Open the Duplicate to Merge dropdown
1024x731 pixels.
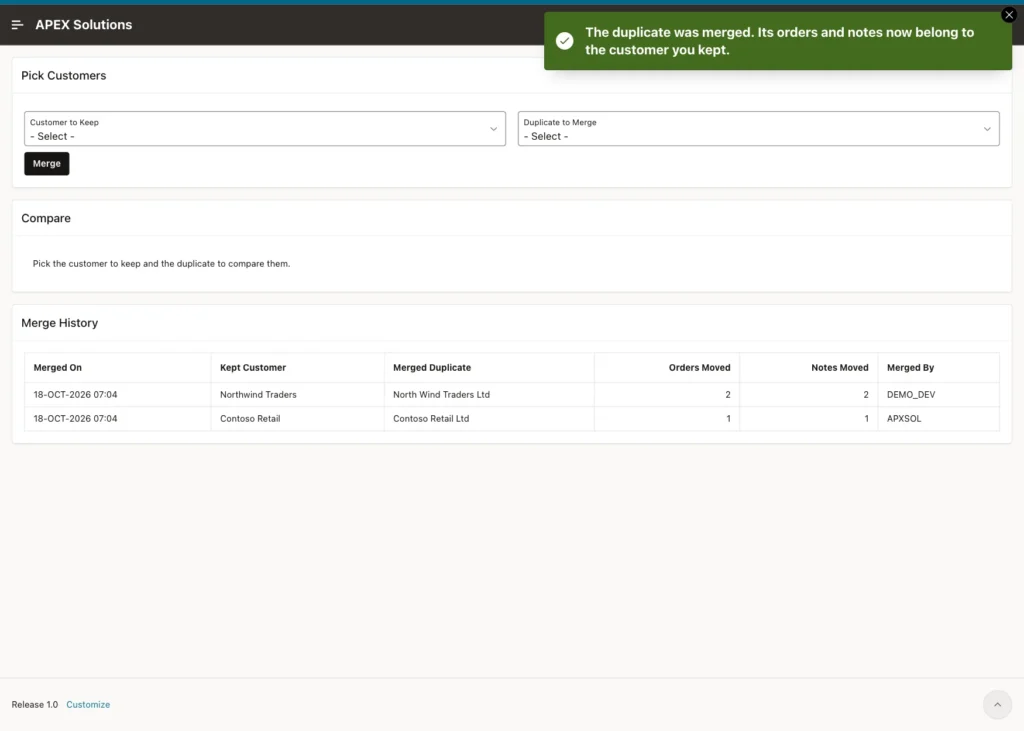pos(758,129)
